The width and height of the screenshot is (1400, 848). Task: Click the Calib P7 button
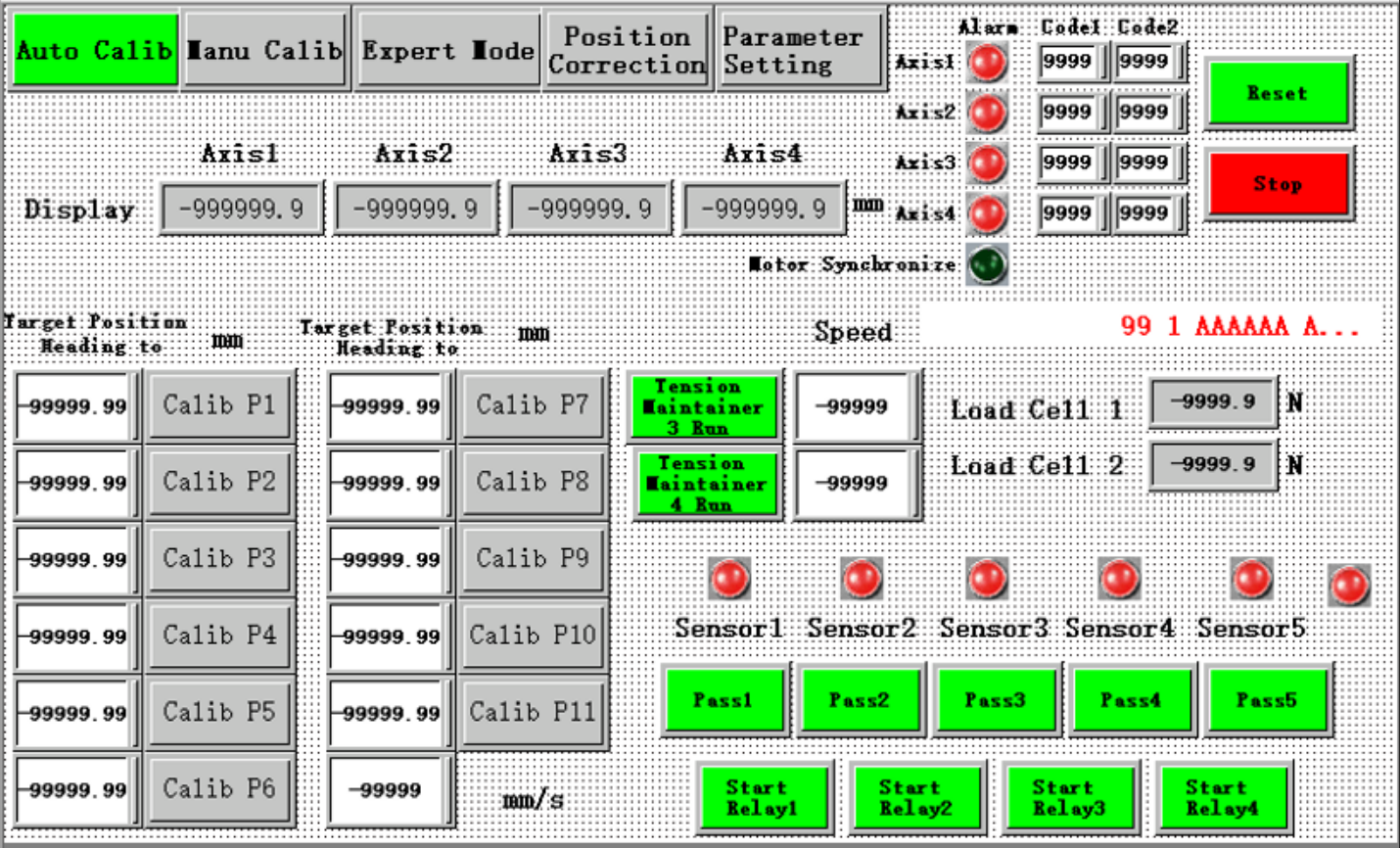coord(533,405)
